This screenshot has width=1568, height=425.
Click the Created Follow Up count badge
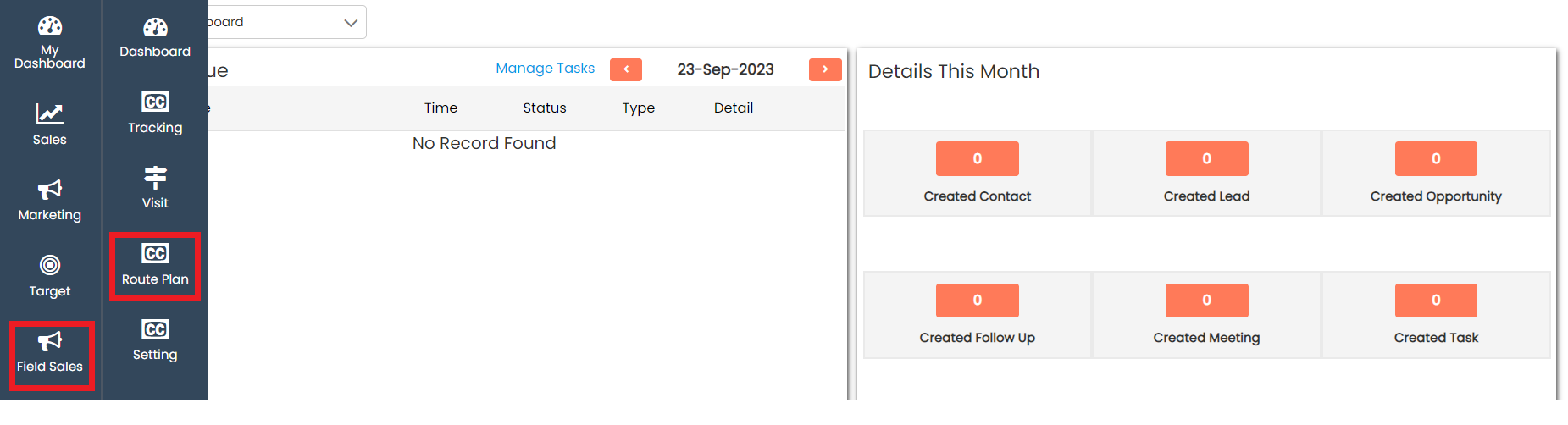(977, 301)
